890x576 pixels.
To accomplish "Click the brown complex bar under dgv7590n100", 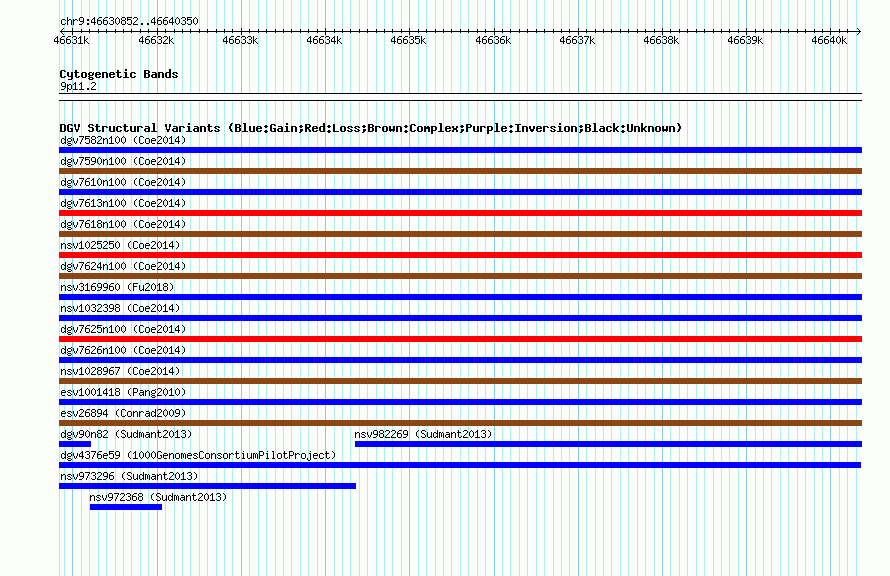I will point(460,171).
